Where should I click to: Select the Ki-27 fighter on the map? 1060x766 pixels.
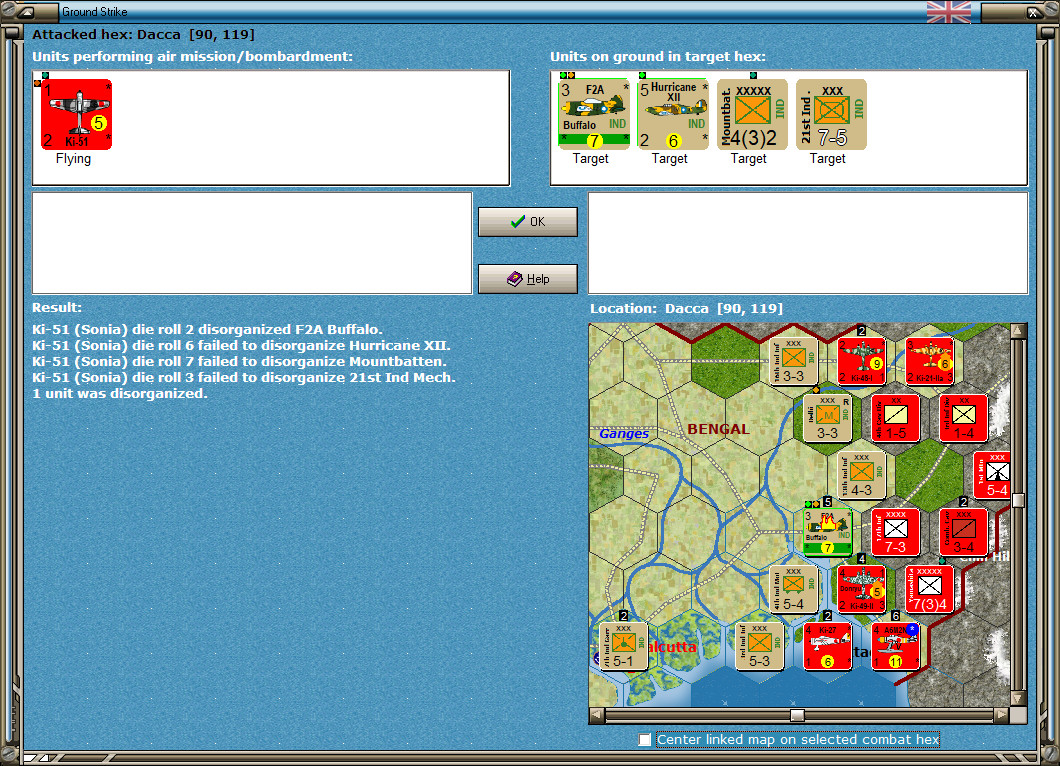[827, 646]
